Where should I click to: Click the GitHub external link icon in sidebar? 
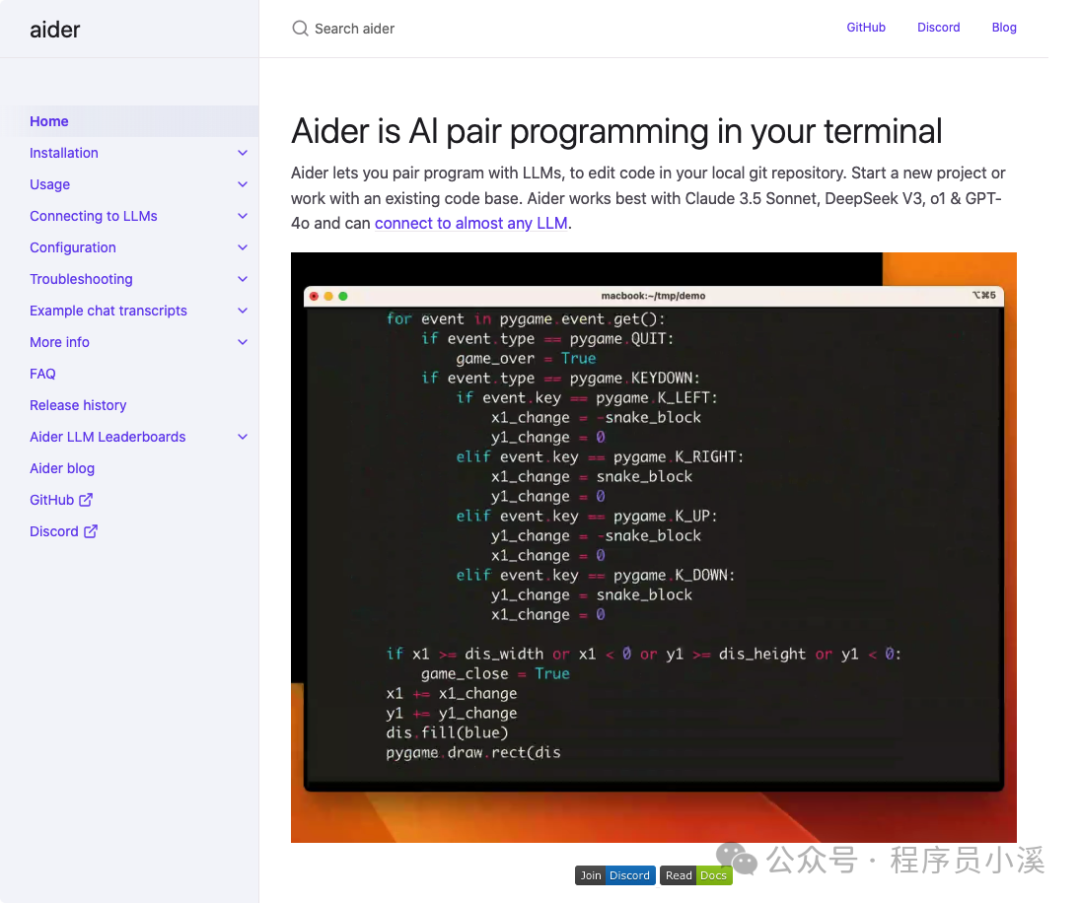click(x=86, y=500)
